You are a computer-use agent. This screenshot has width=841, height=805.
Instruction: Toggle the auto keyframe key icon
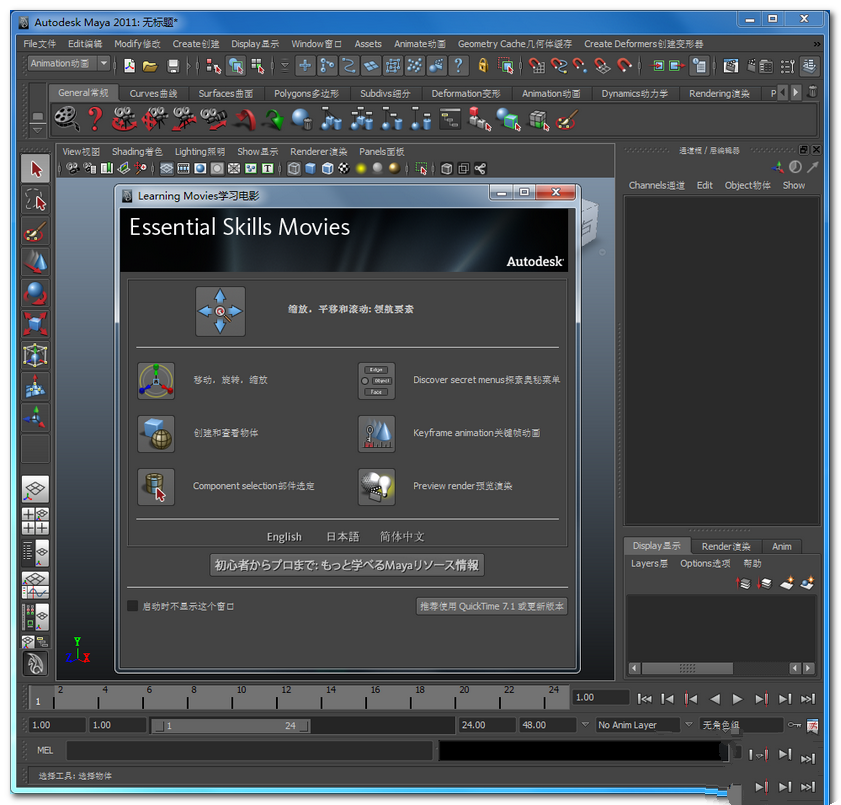(794, 725)
